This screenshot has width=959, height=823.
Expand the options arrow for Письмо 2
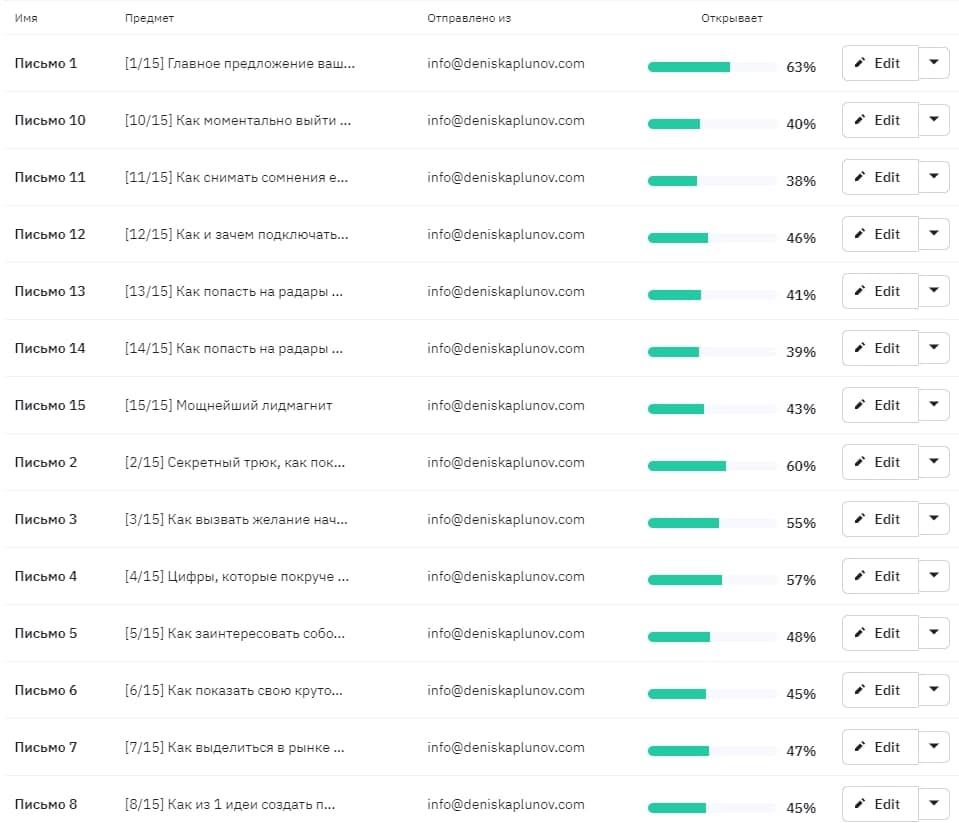click(934, 461)
